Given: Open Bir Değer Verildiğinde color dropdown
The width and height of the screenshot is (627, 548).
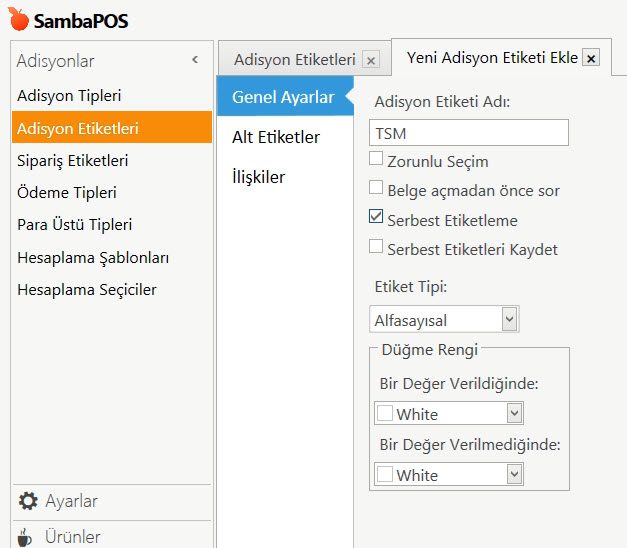Looking at the screenshot, I should (x=514, y=413).
